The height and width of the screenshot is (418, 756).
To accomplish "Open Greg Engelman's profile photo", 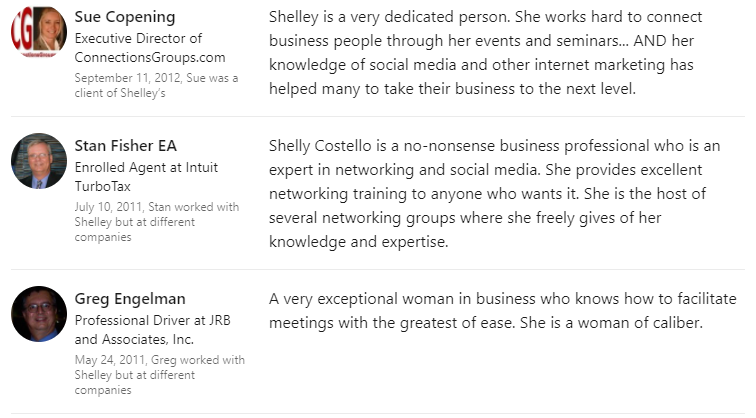I will pos(39,314).
